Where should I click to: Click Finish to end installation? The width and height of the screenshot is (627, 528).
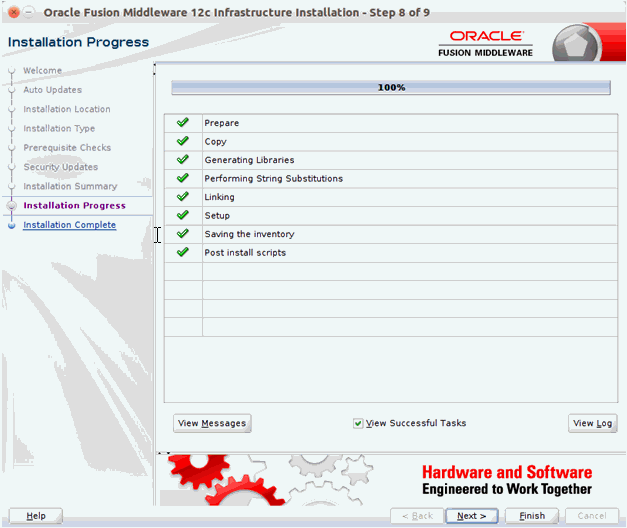coord(532,516)
